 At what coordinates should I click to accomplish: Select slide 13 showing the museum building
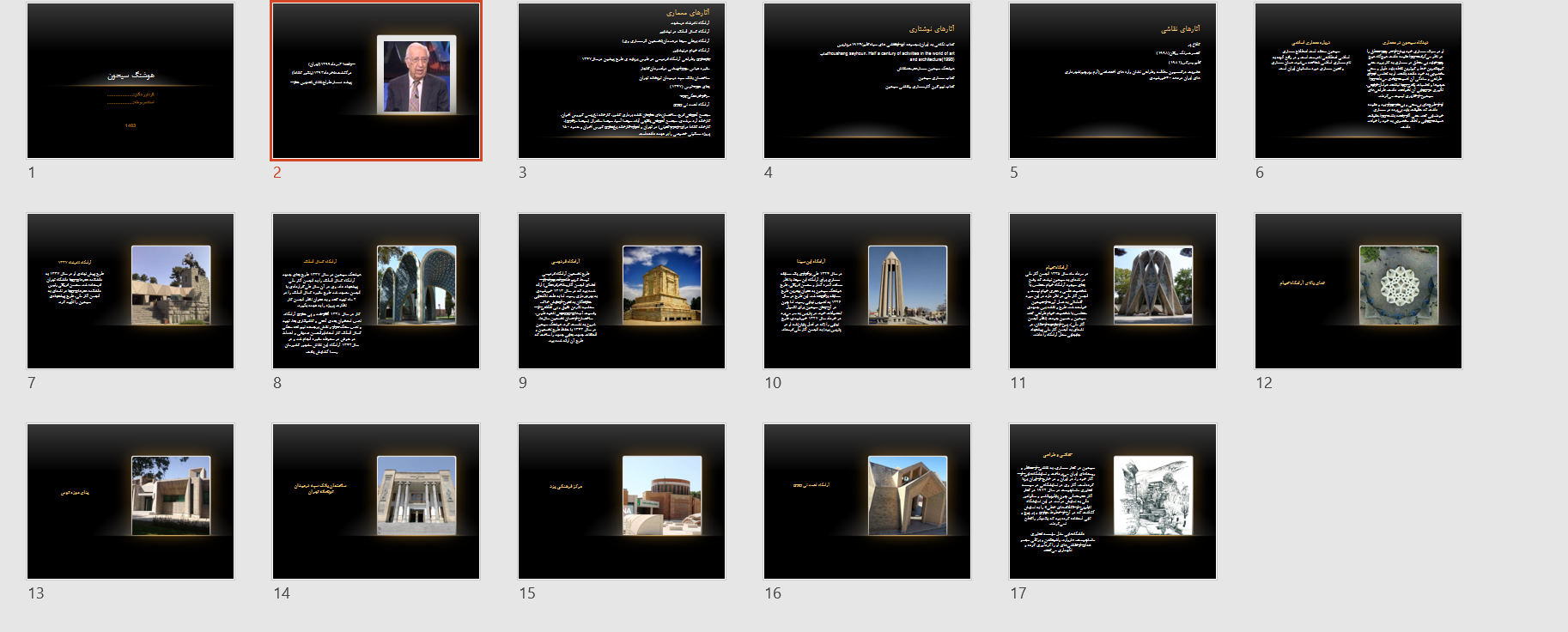coord(131,501)
